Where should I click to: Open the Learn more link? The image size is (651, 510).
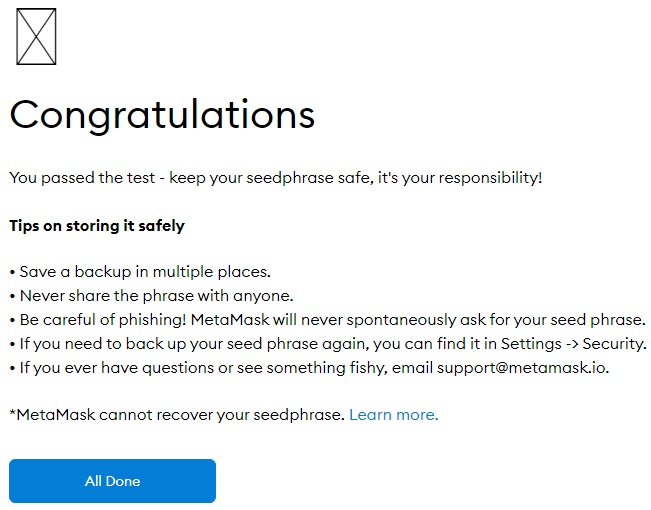pos(394,414)
